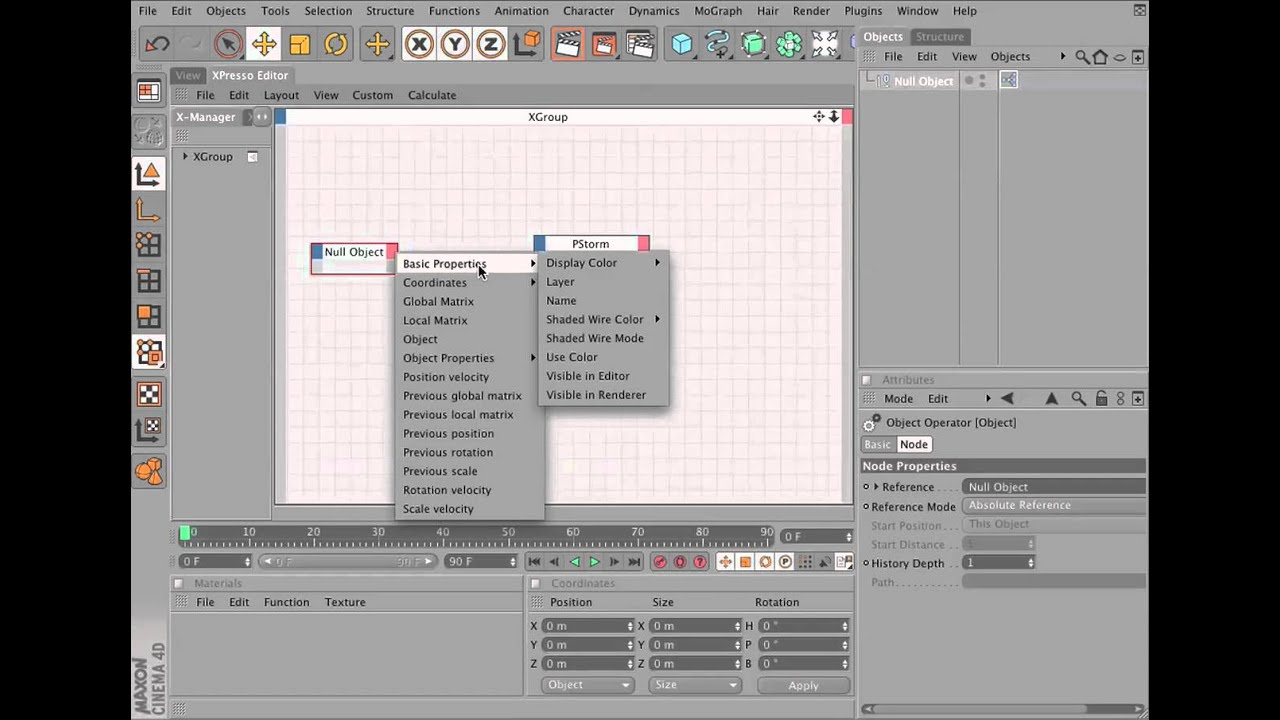The image size is (1280, 720).
Task: Play the animation backwards
Action: click(x=574, y=562)
